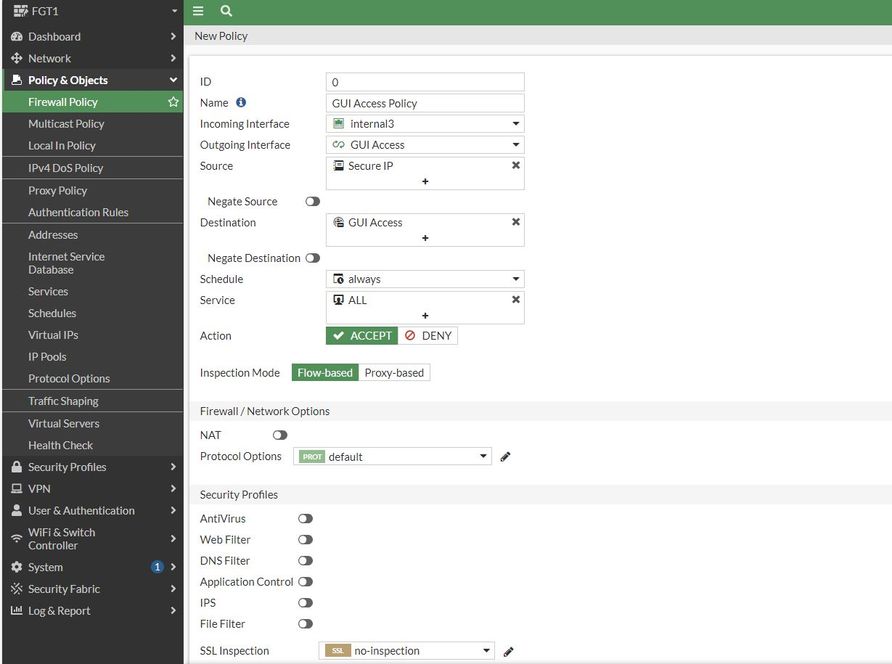Edit SSL Inspection profile with the pencil icon

508,651
